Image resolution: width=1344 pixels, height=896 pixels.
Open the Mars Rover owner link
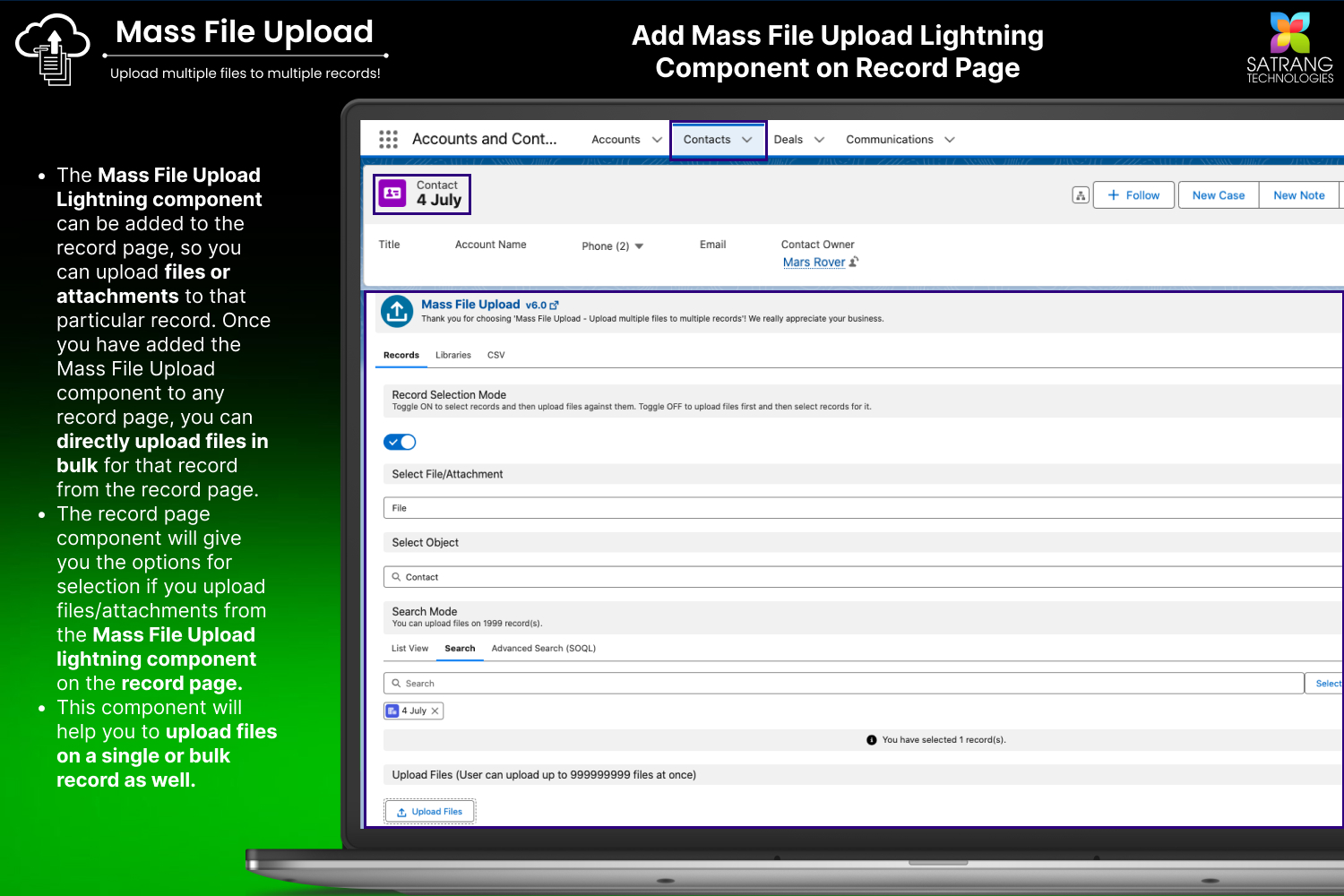point(814,263)
